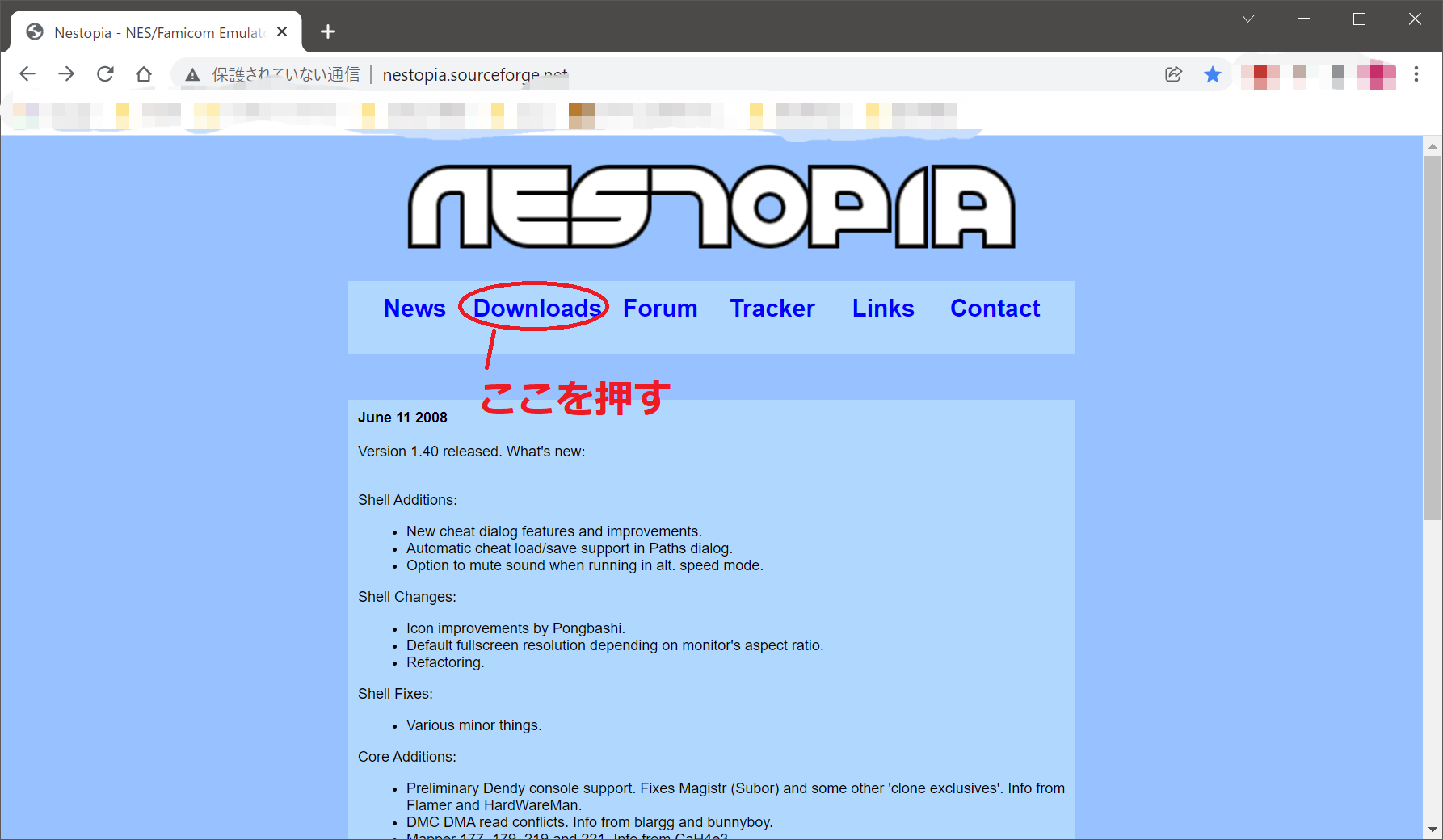Image resolution: width=1443 pixels, height=840 pixels.
Task: Click "New cheat dialog features" item
Action: tap(554, 531)
